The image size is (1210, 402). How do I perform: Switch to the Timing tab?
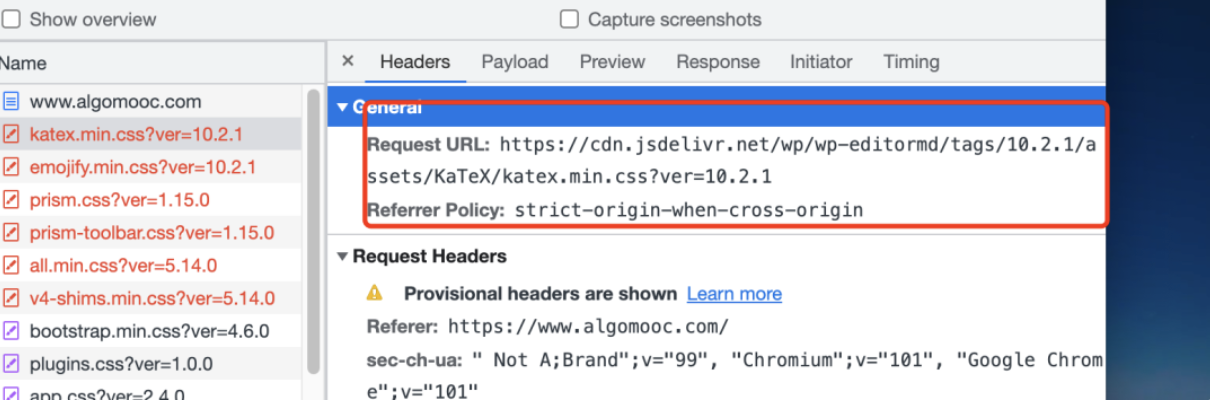911,62
